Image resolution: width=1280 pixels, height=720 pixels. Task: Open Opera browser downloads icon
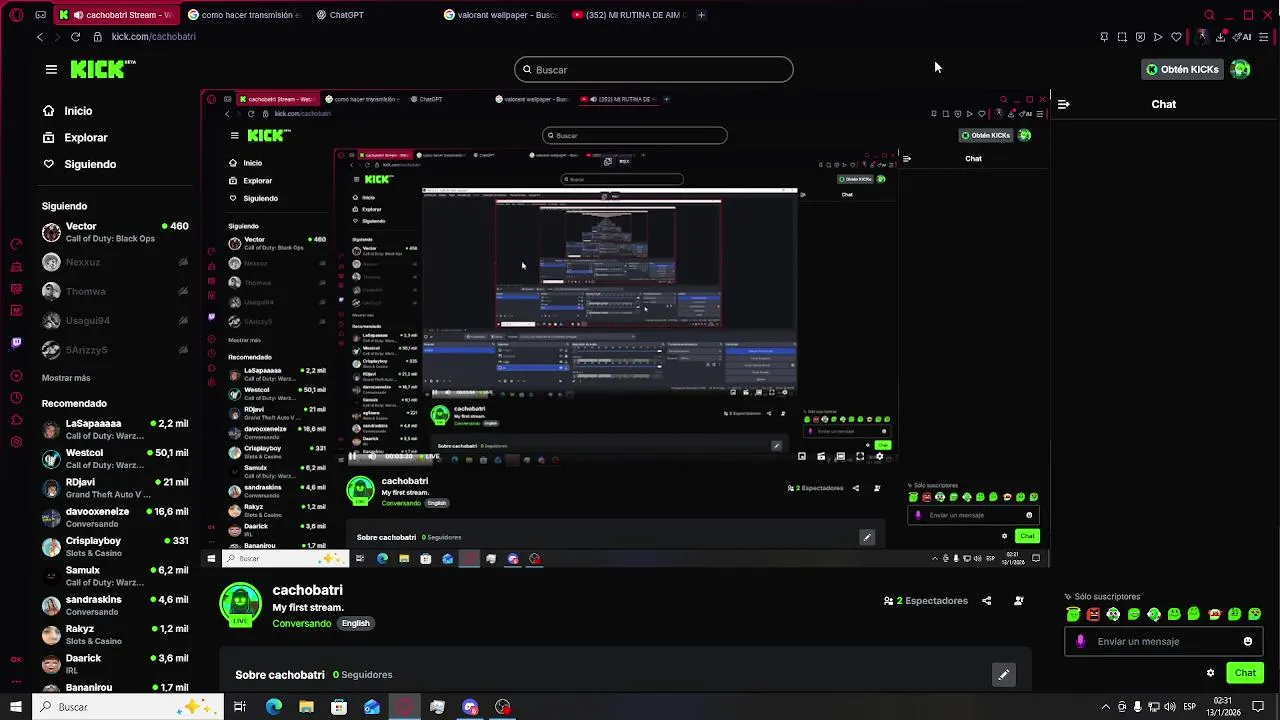[1220, 37]
